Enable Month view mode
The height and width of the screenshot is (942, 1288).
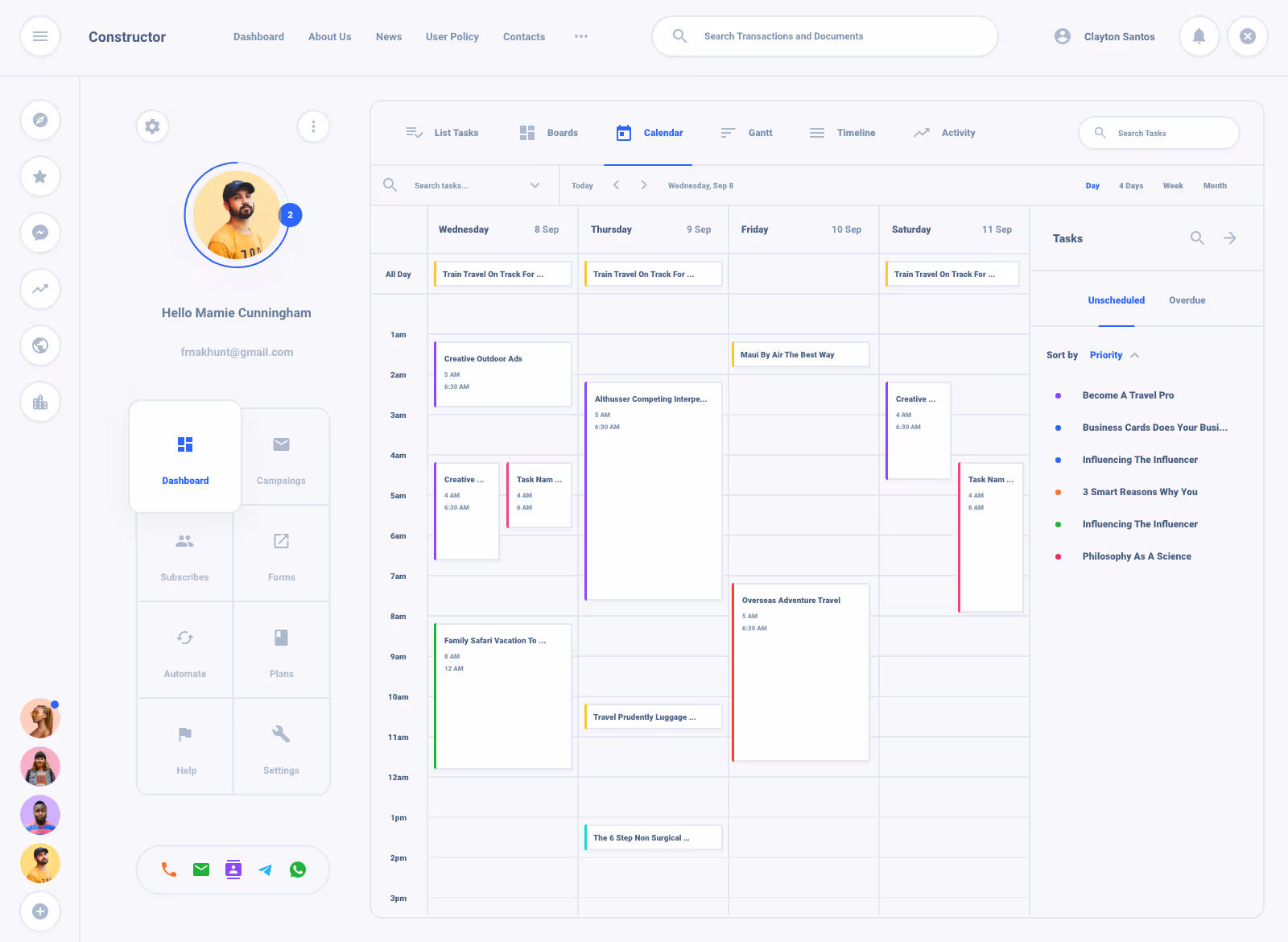click(x=1215, y=185)
